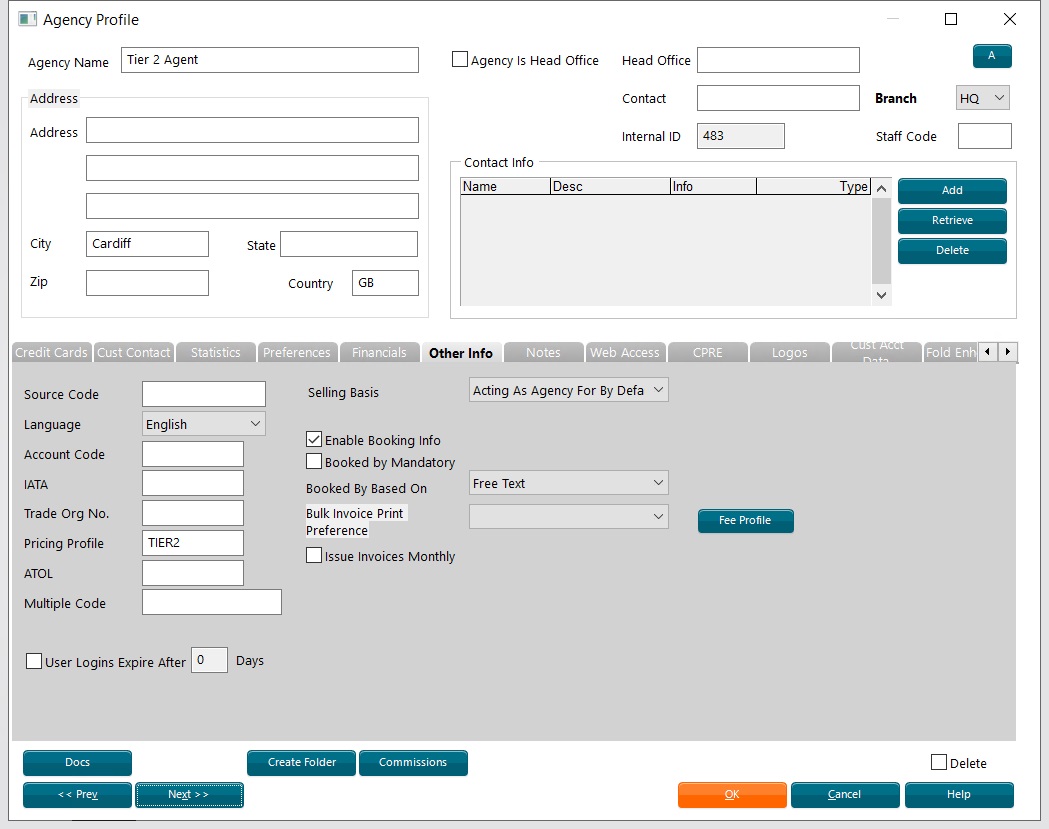Click the State field
Viewport: 1049px width, 829px height.
tap(349, 244)
